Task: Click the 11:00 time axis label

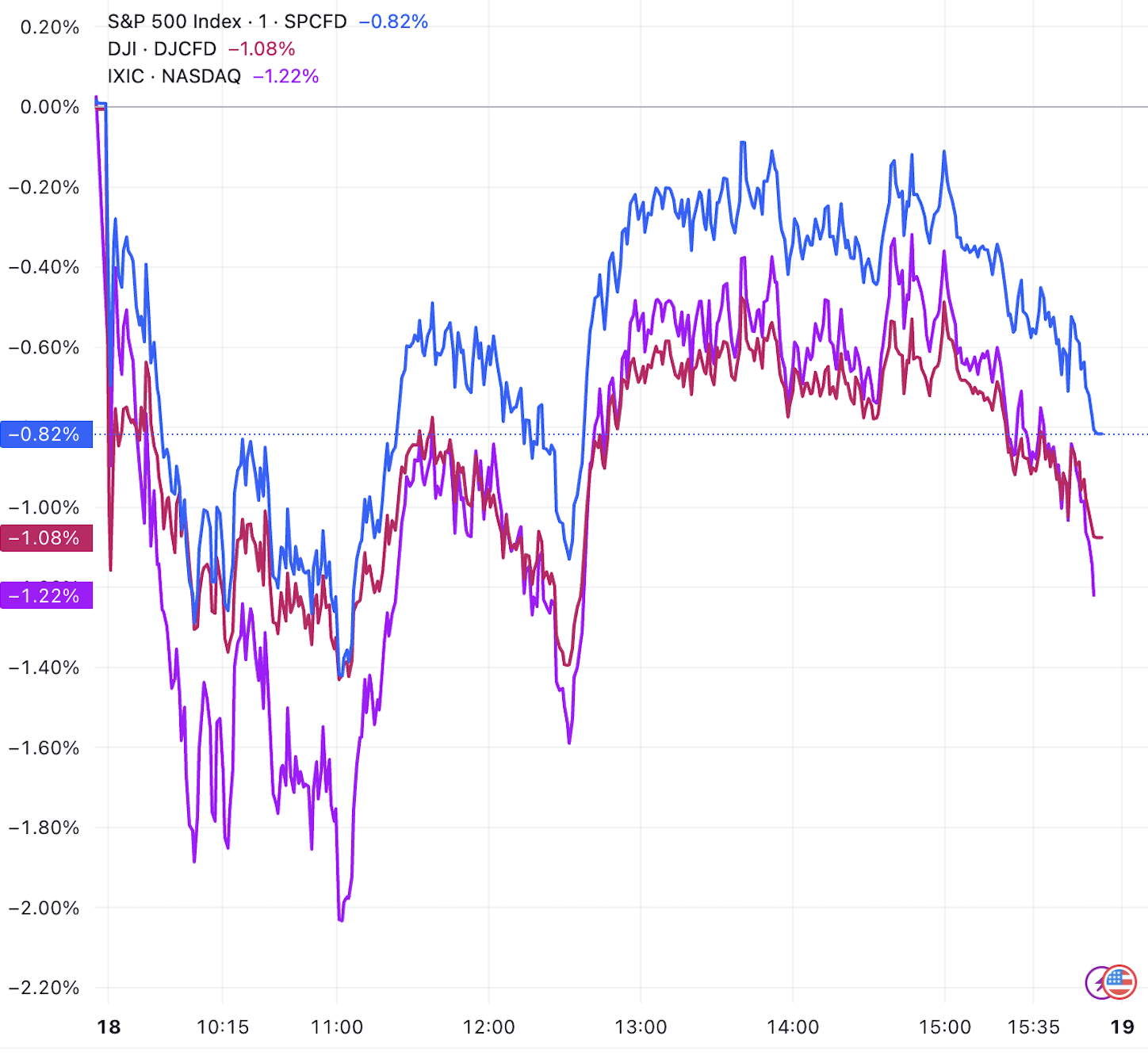Action: click(x=337, y=1027)
